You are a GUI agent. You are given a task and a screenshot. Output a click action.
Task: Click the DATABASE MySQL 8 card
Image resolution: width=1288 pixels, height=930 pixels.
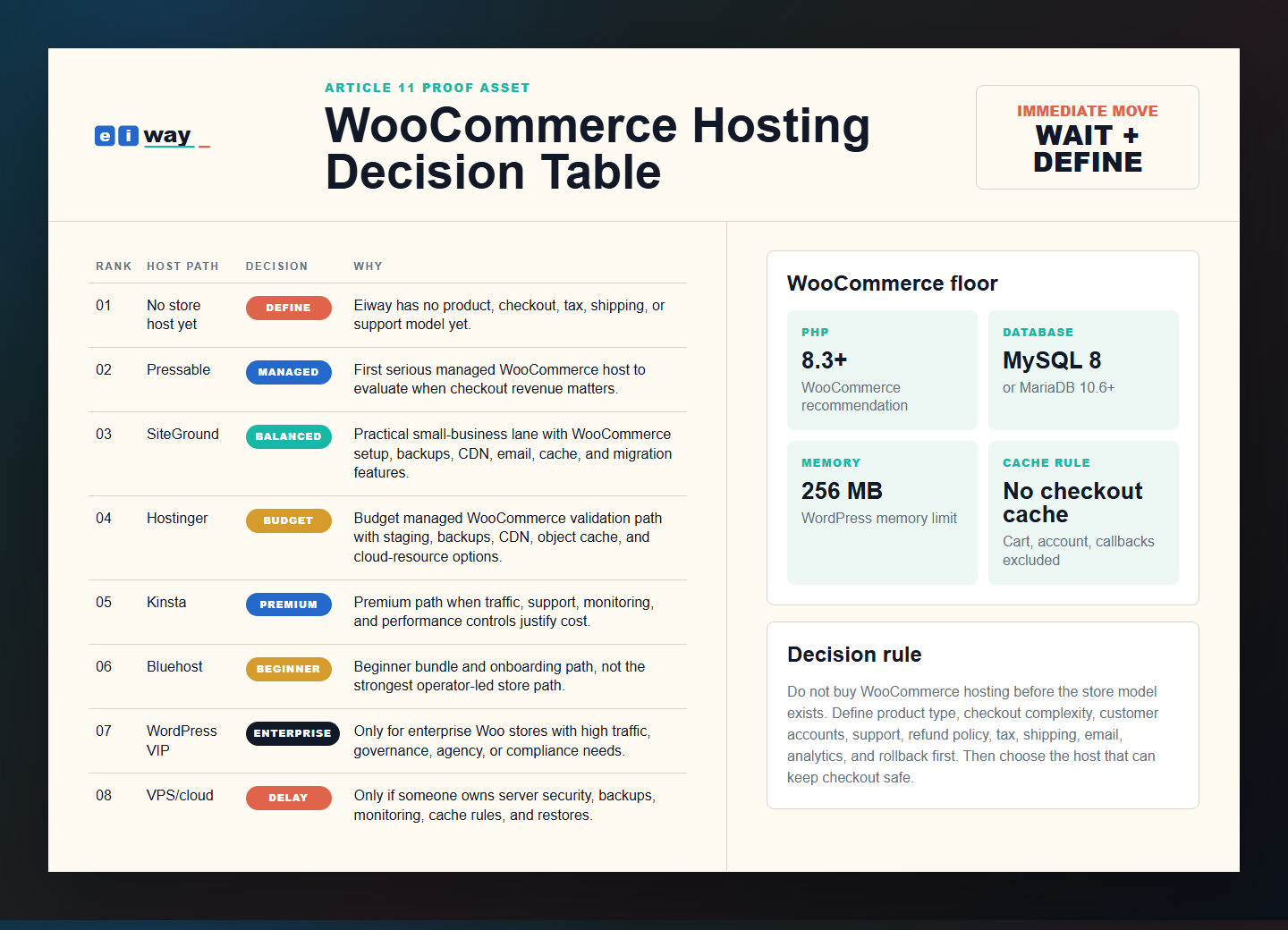tap(1083, 370)
